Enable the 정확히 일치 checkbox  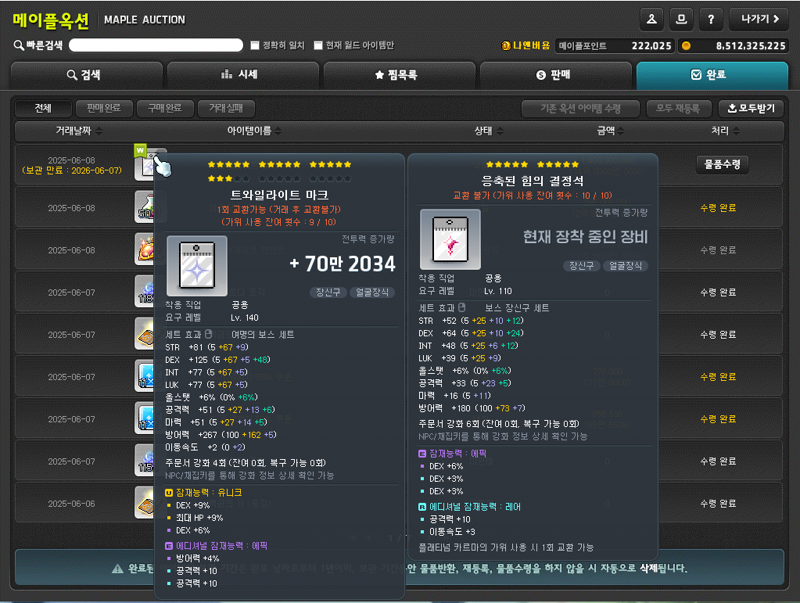(x=255, y=45)
